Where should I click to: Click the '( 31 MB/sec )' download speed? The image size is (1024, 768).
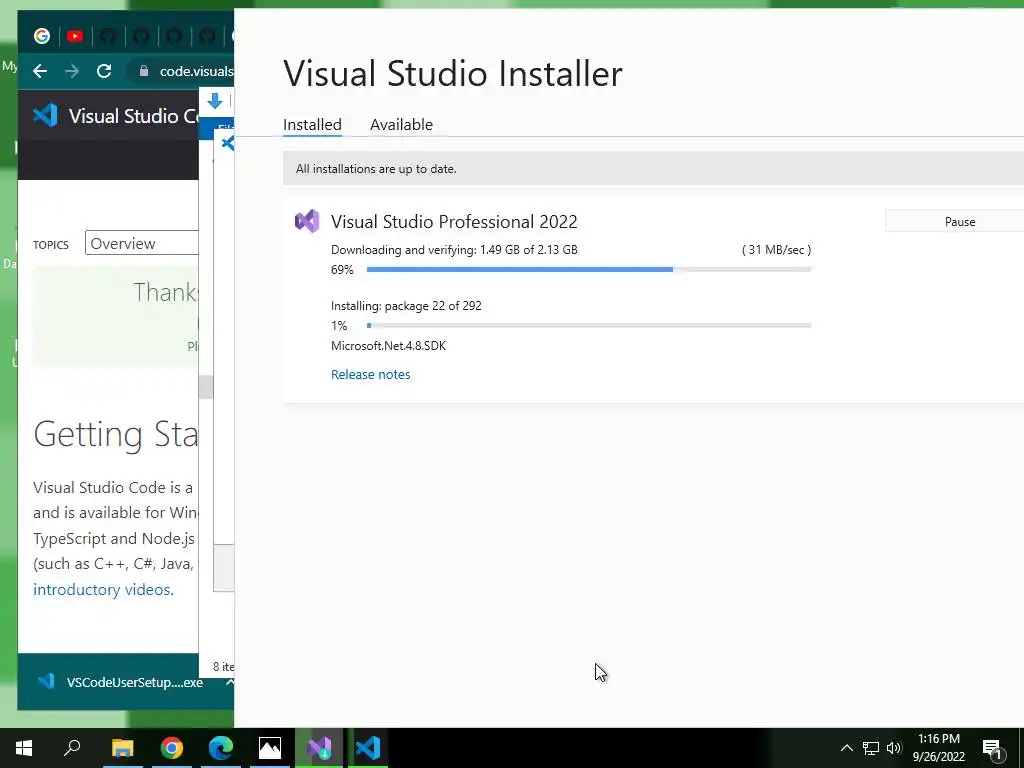[776, 249]
